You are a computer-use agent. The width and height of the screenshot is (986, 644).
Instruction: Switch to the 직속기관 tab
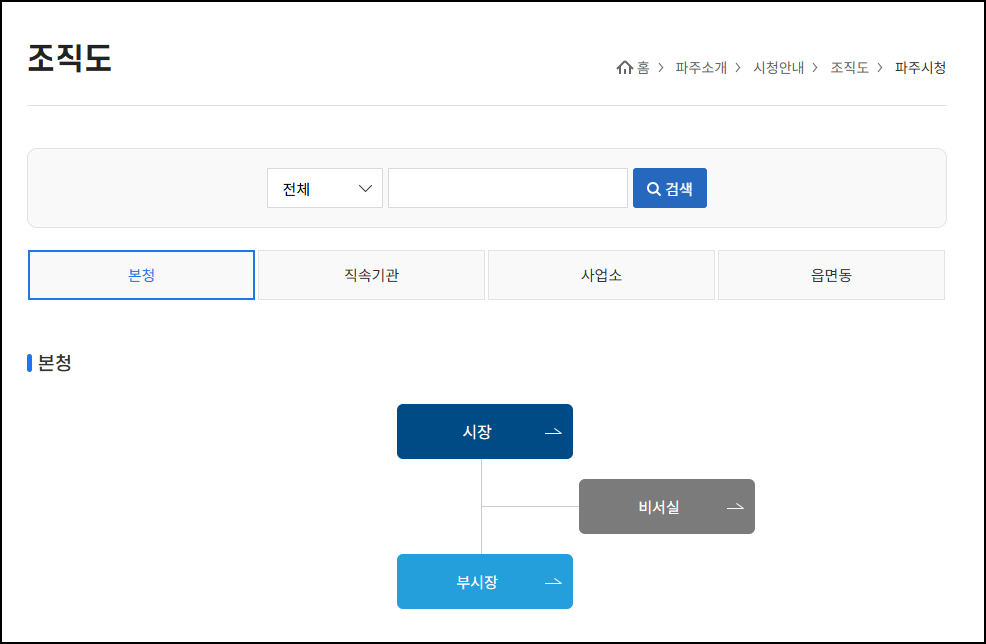[x=371, y=274]
